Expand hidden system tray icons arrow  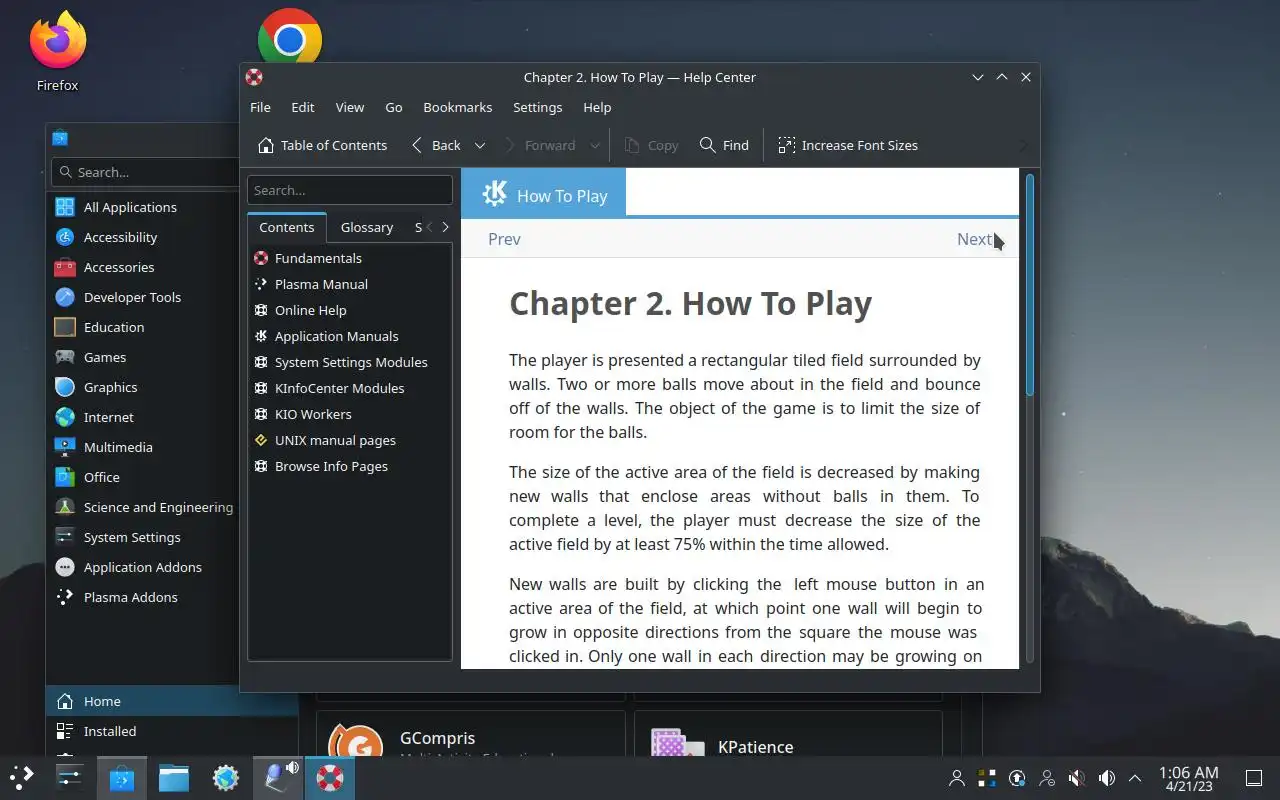1135,777
